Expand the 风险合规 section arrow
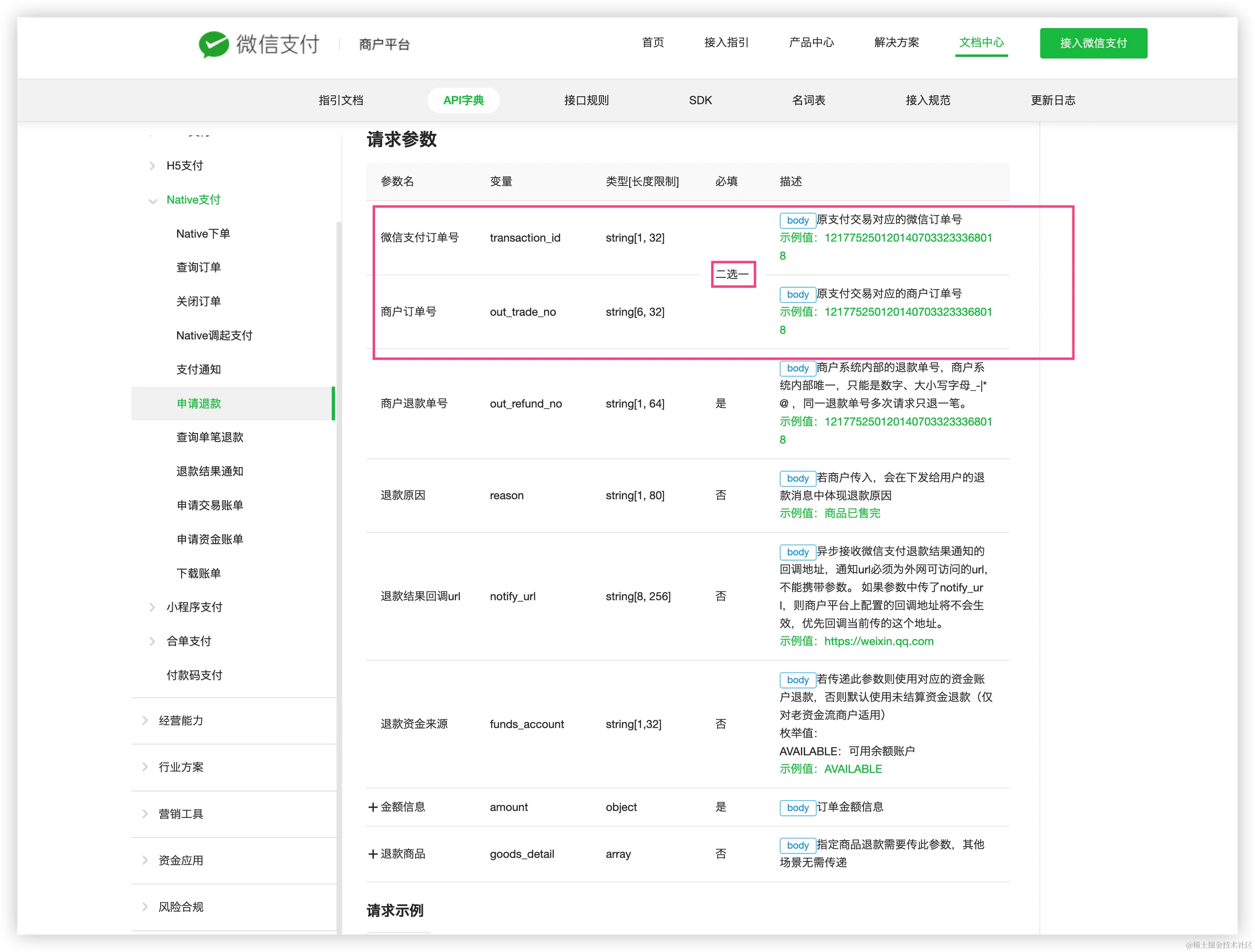 click(145, 907)
